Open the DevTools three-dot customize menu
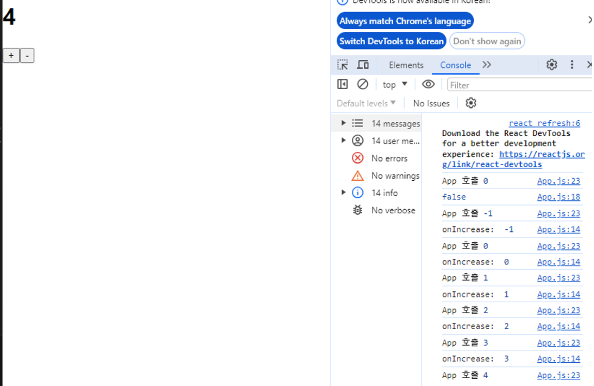594x386 pixels. (x=572, y=65)
